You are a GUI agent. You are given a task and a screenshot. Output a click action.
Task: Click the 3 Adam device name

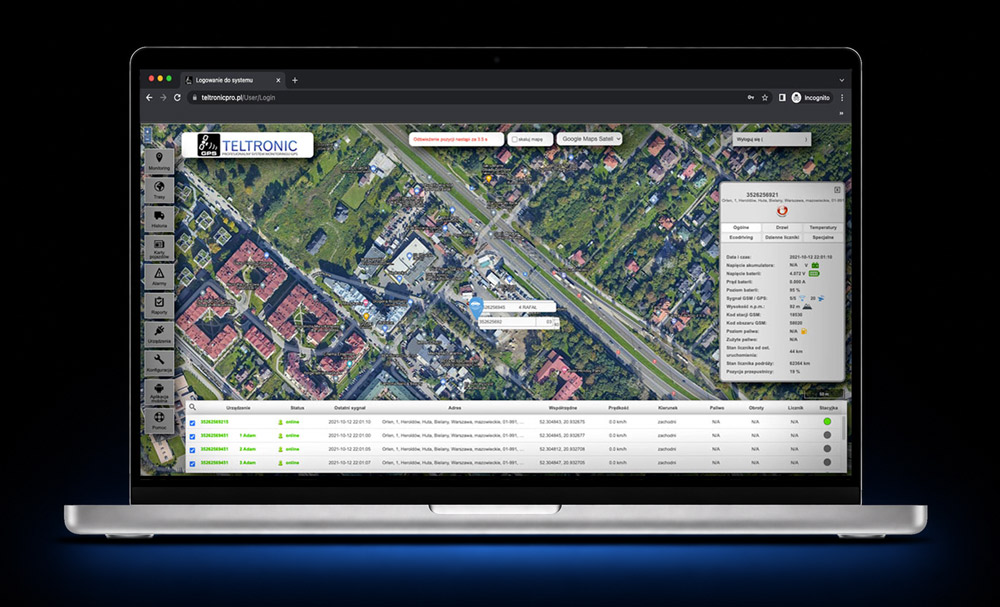click(247, 462)
